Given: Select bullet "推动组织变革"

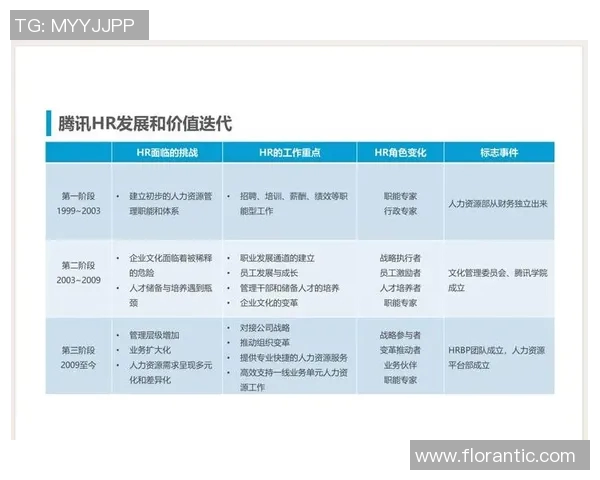Looking at the screenshot, I should [x=264, y=343].
